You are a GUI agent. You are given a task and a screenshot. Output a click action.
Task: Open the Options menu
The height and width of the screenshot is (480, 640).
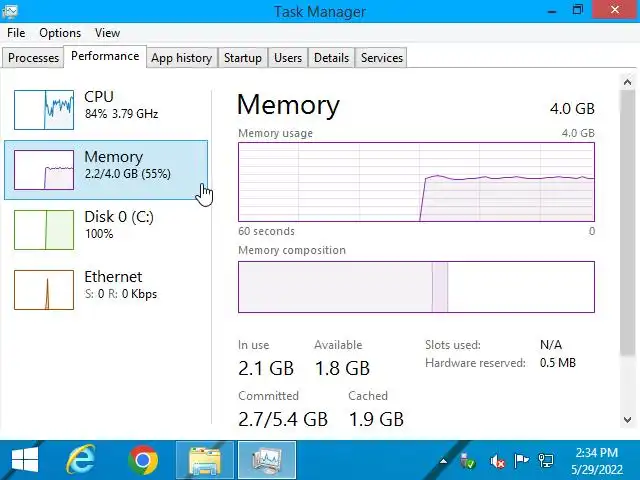pyautogui.click(x=60, y=33)
